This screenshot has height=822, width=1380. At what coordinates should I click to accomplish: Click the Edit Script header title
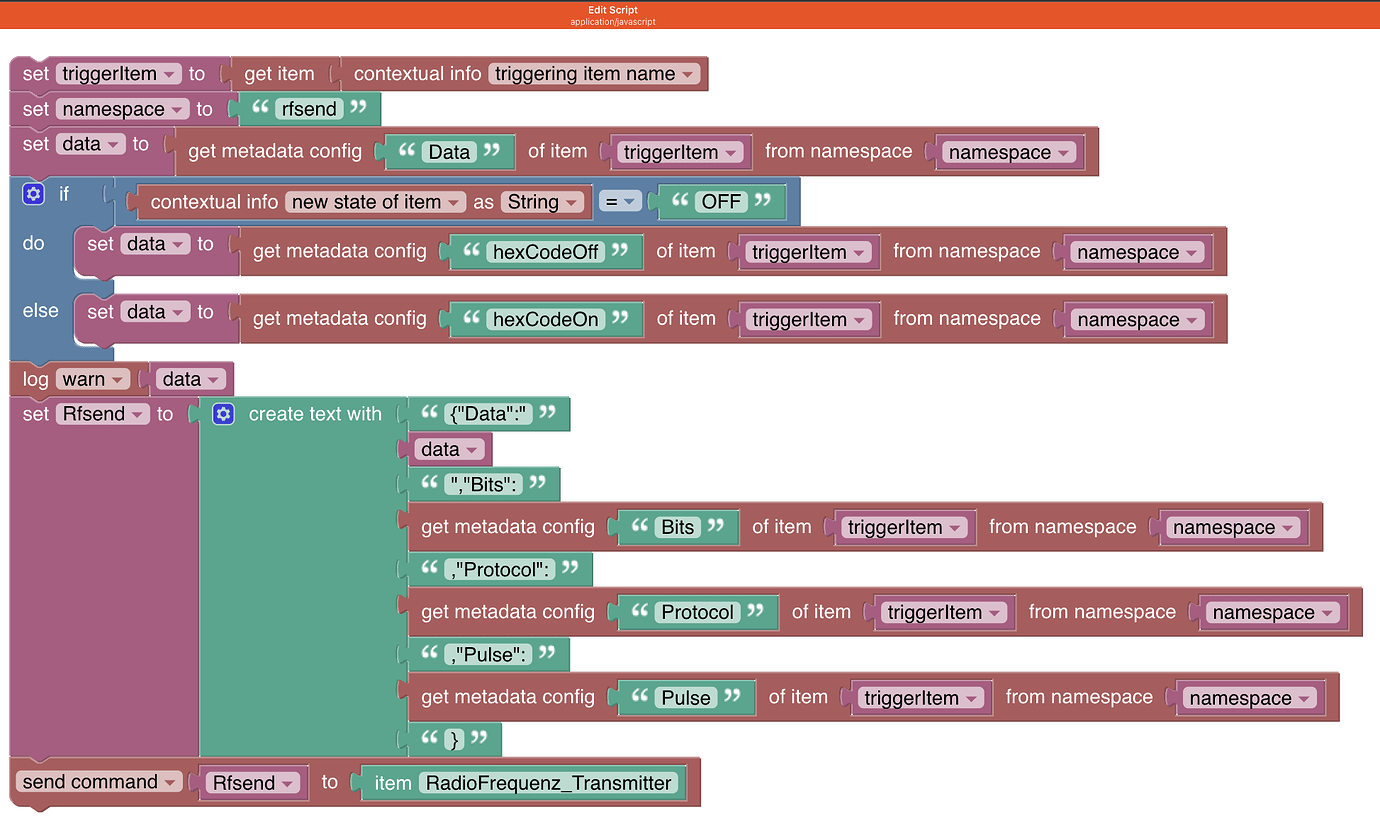612,9
